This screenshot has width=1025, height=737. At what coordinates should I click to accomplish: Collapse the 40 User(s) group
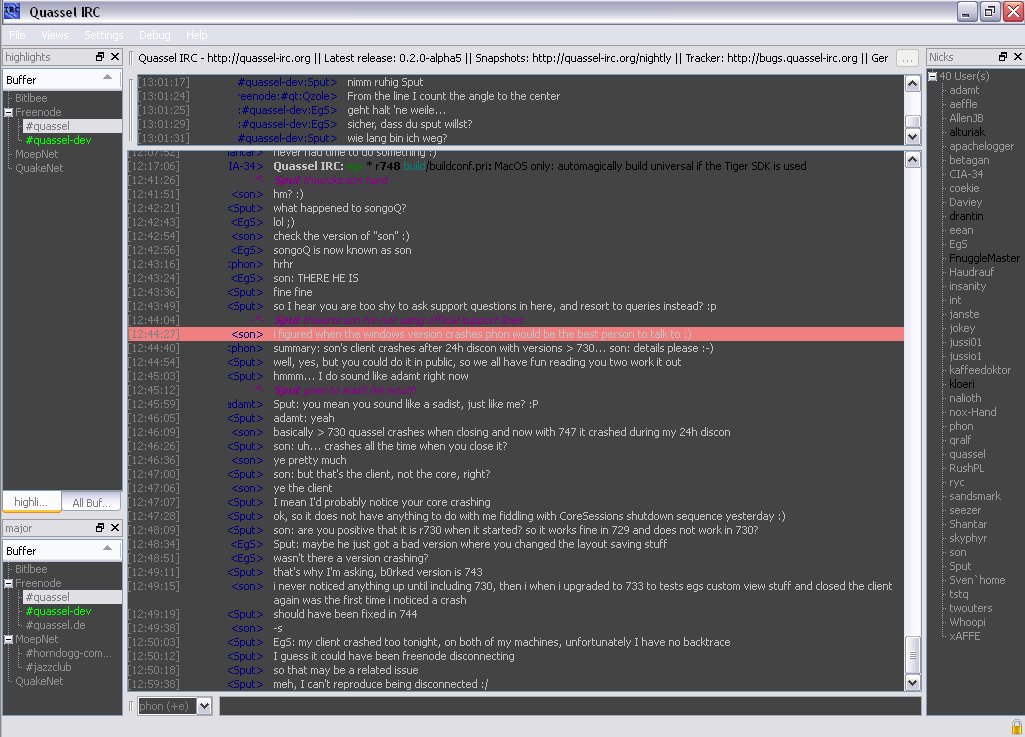pyautogui.click(x=933, y=77)
